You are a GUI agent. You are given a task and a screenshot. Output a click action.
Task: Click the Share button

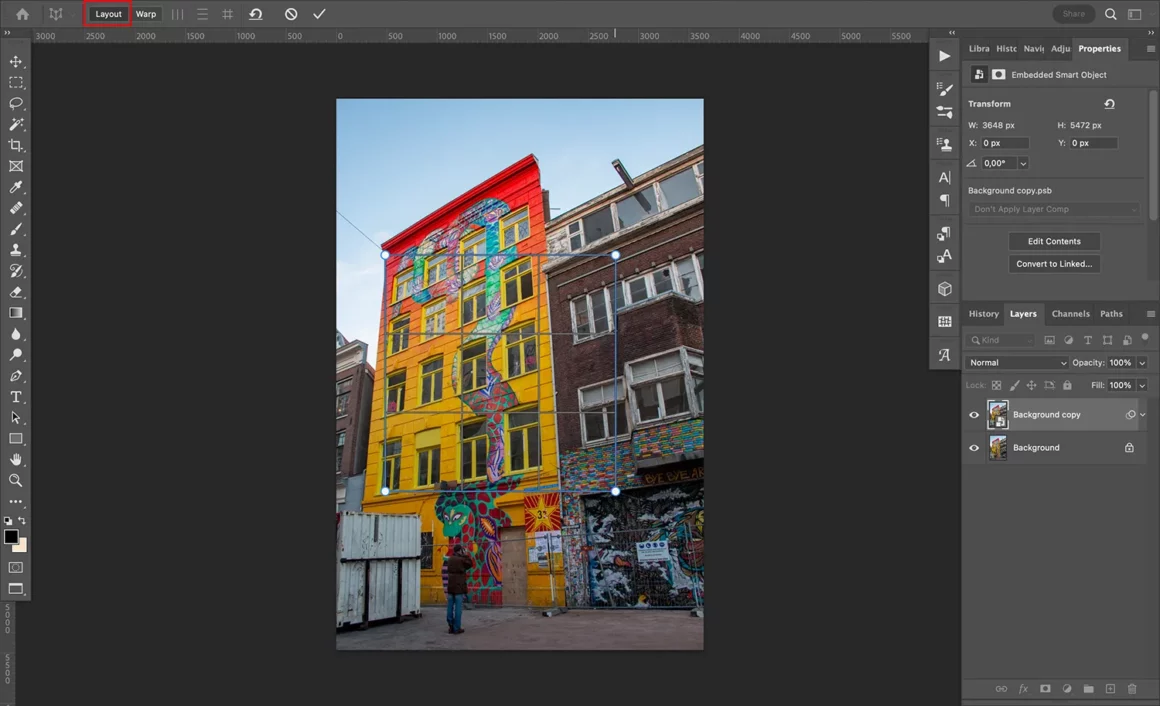(x=1073, y=14)
